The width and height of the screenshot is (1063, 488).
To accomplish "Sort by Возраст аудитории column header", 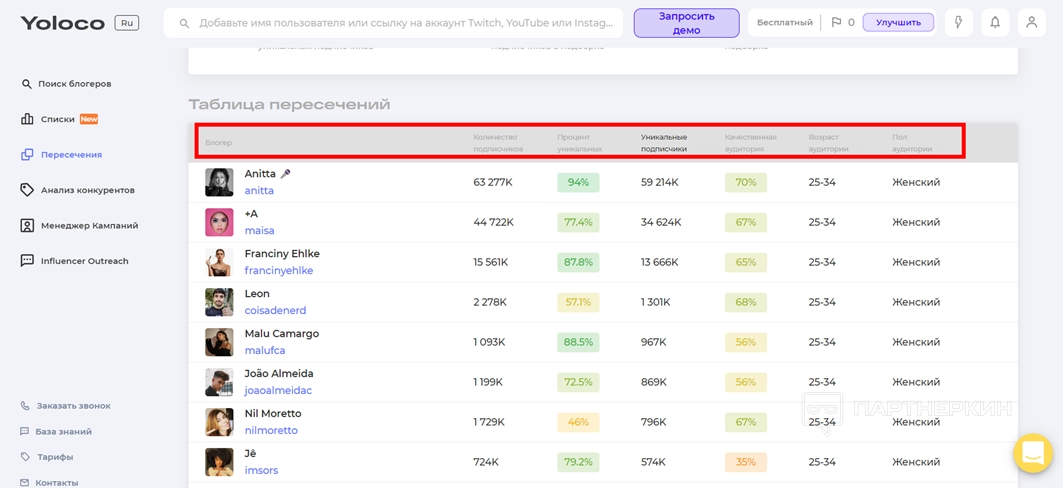I will click(x=828, y=142).
